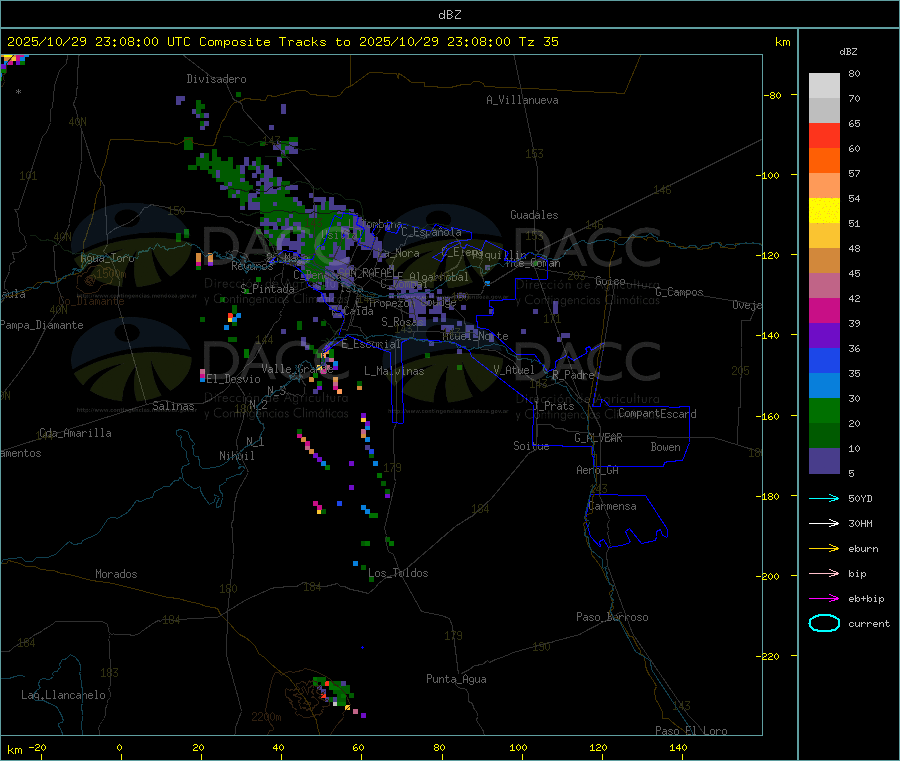The width and height of the screenshot is (900, 761).
Task: Click the yellow eburn arrow legend icon
Action: coord(824,549)
